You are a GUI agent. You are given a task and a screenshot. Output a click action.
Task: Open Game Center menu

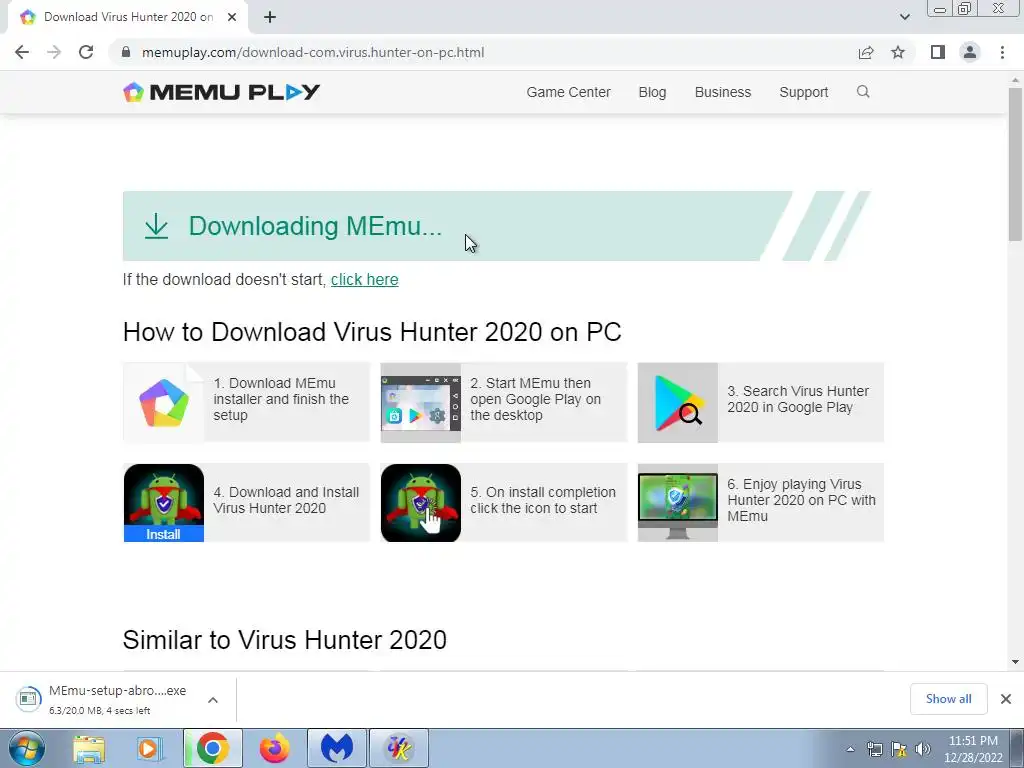(x=568, y=92)
